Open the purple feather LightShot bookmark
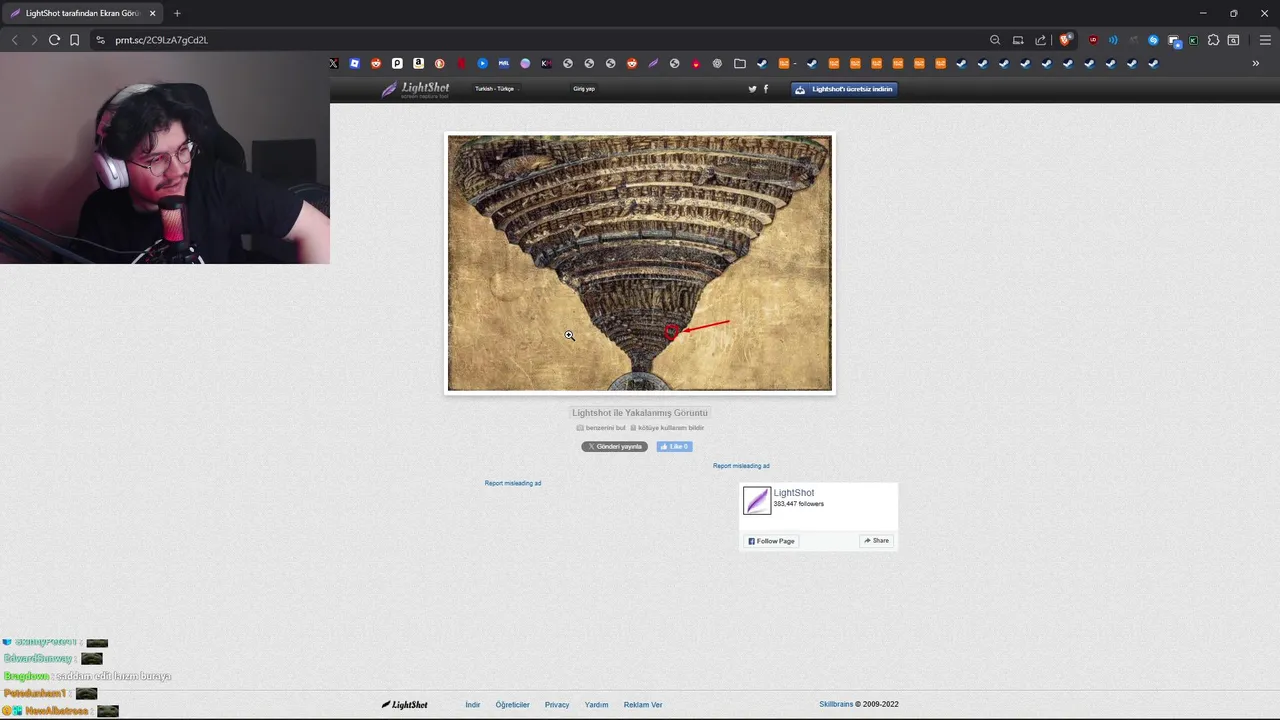Viewport: 1280px width, 720px height. [653, 63]
